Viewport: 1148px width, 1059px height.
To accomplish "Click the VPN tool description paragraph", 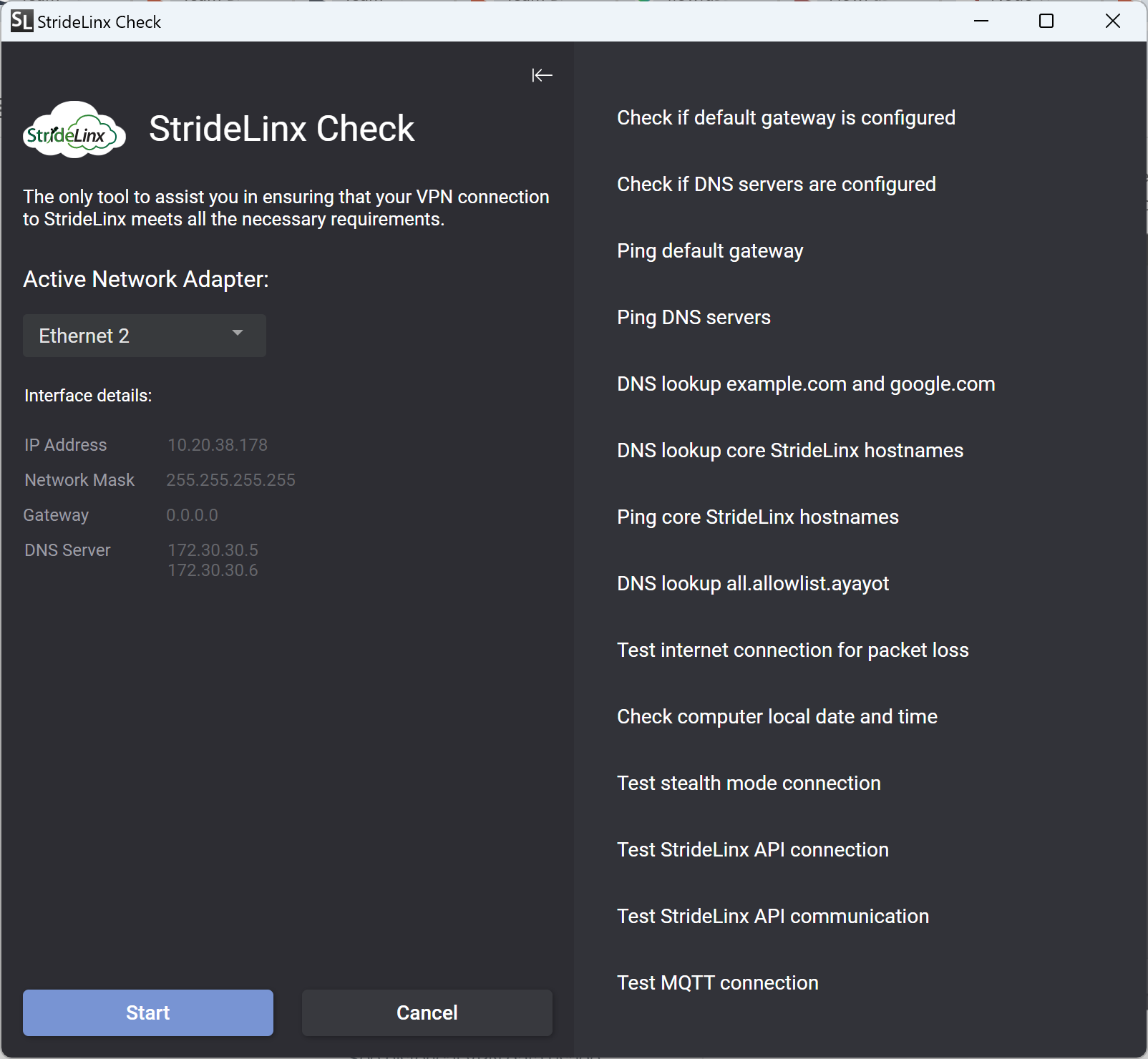I will (x=286, y=208).
